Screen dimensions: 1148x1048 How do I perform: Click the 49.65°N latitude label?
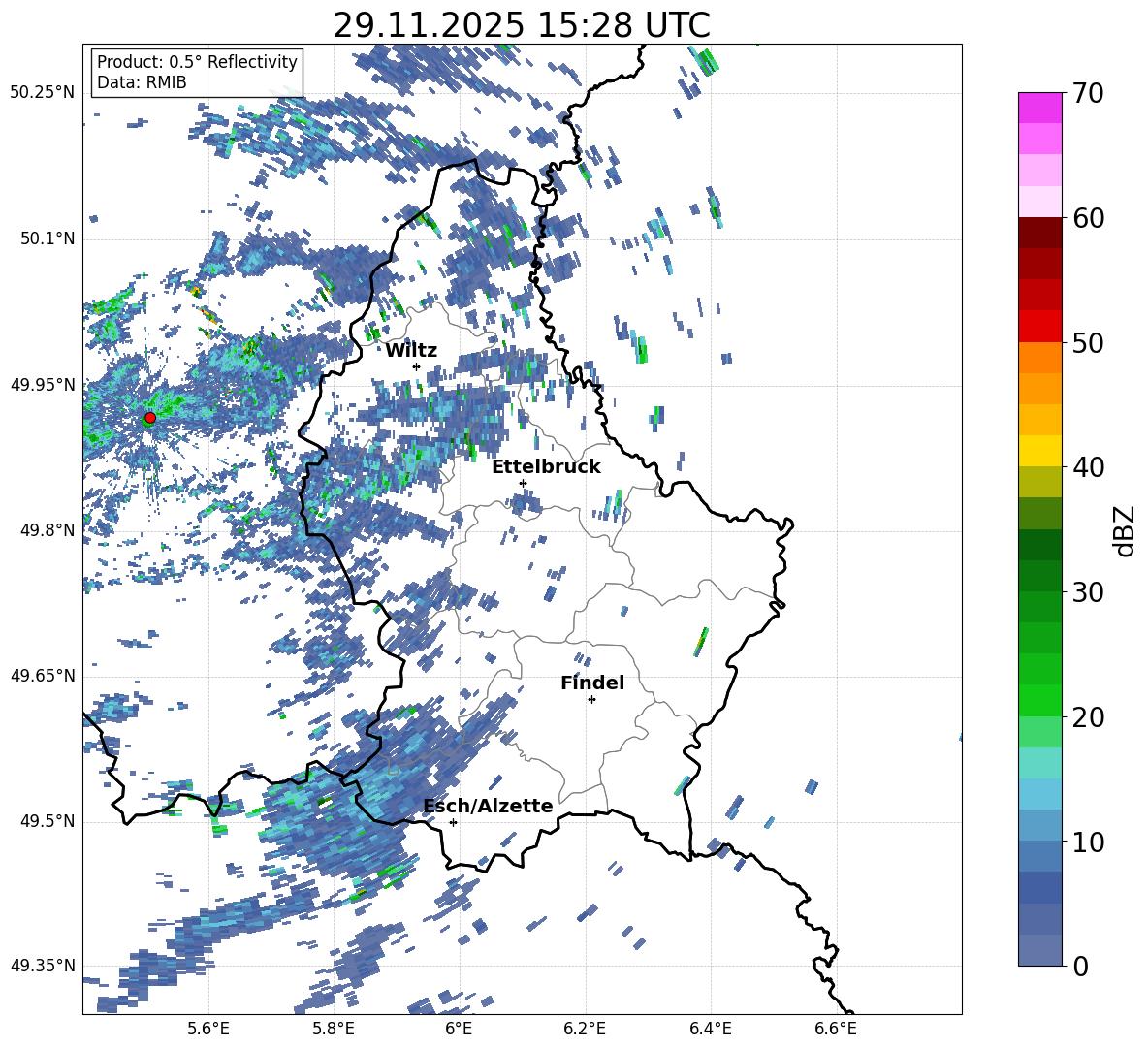tap(43, 675)
